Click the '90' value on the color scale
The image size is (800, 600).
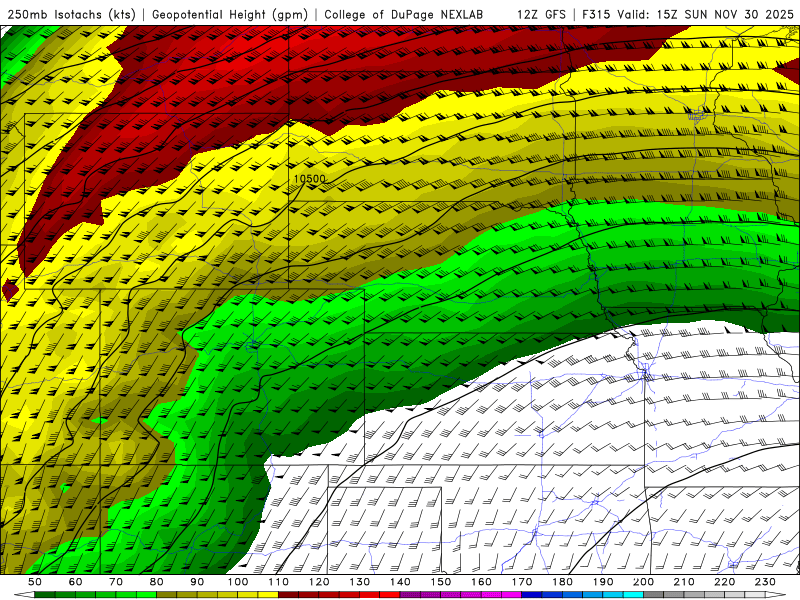pos(197,582)
